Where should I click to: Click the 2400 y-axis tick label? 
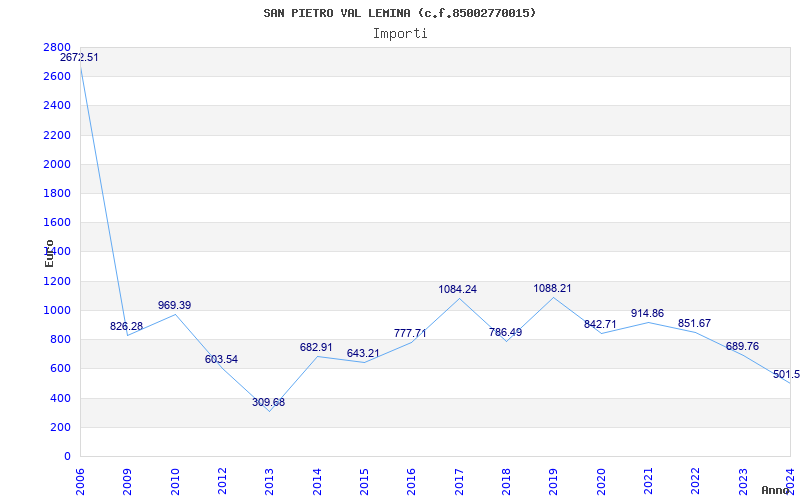point(57,106)
